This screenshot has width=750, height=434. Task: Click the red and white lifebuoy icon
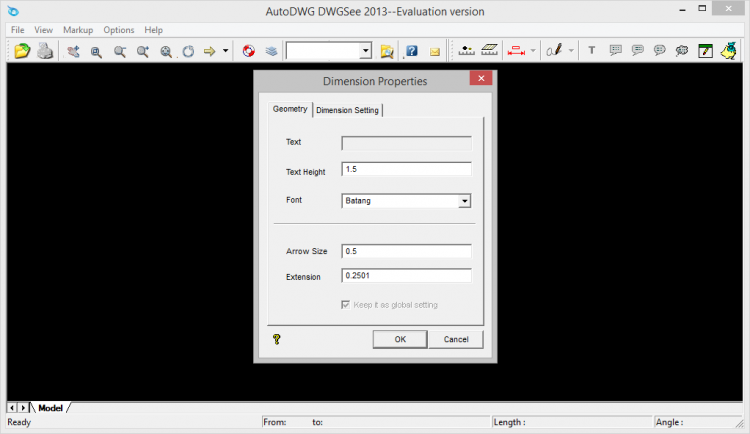click(x=249, y=51)
